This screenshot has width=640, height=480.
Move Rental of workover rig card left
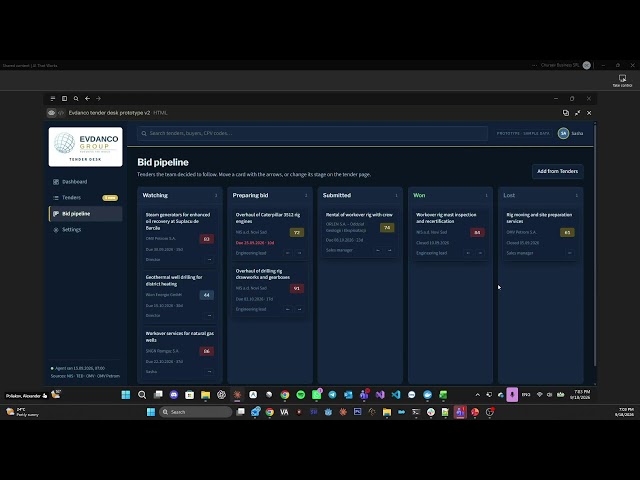378,250
